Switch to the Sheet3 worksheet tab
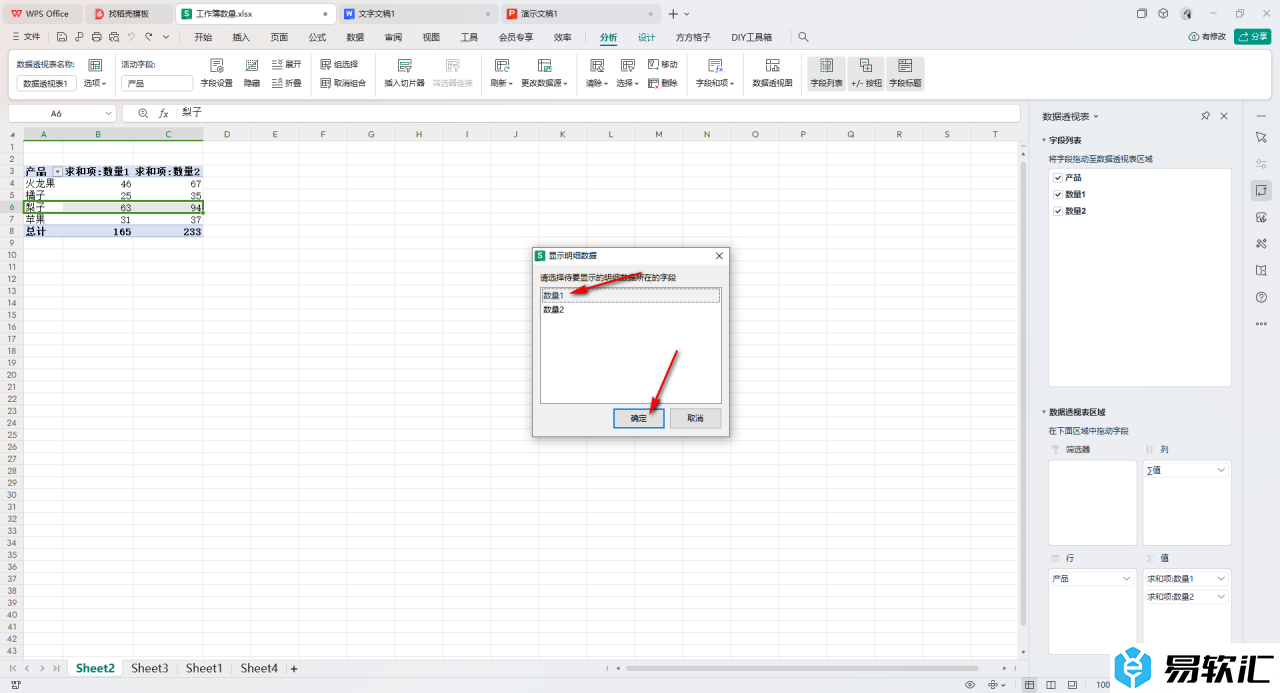Screen dimensions: 1280x693 (149, 668)
